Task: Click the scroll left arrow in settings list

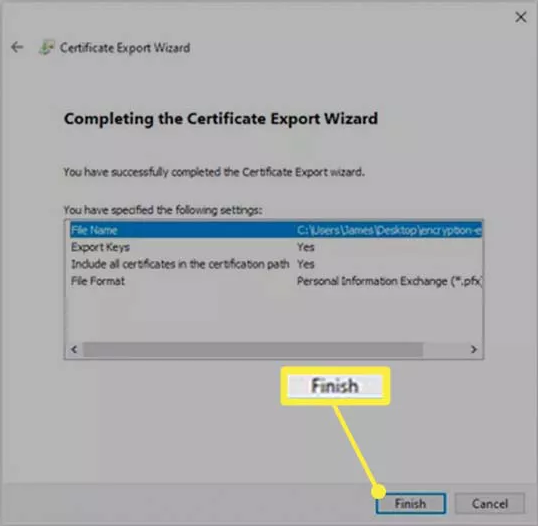Action: click(x=74, y=349)
